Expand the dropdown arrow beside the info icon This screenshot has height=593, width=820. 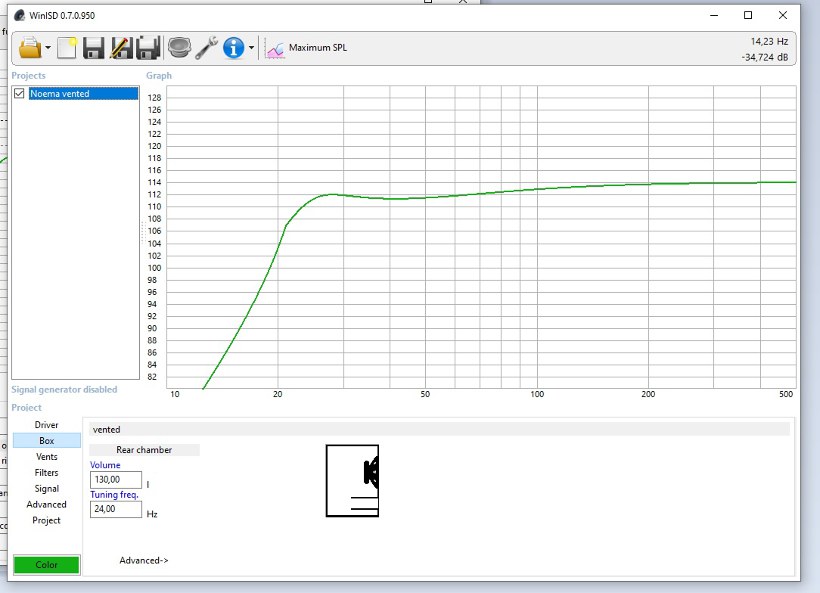[252, 48]
